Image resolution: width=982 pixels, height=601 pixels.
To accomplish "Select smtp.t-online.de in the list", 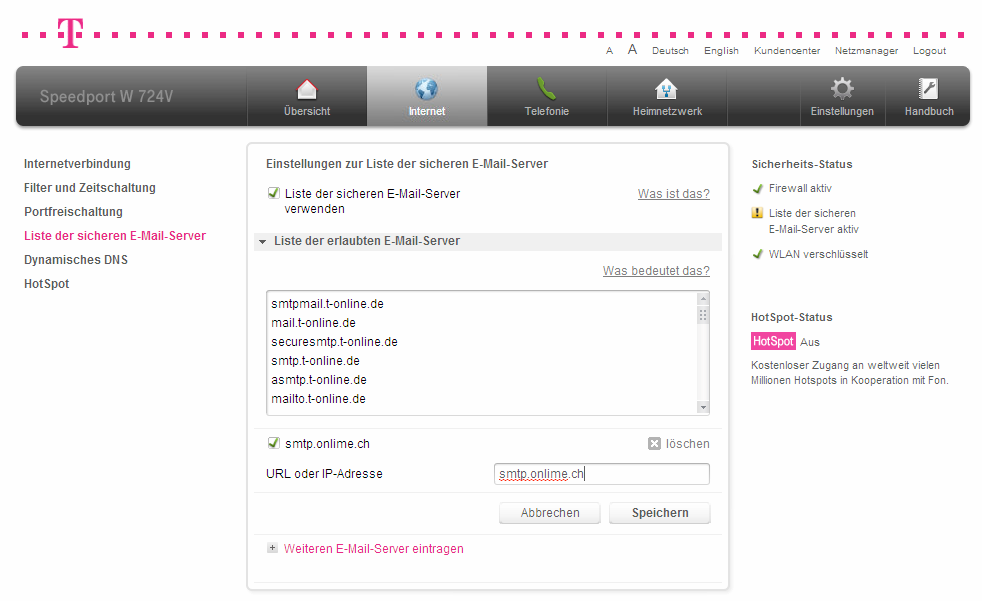I will pos(315,361).
